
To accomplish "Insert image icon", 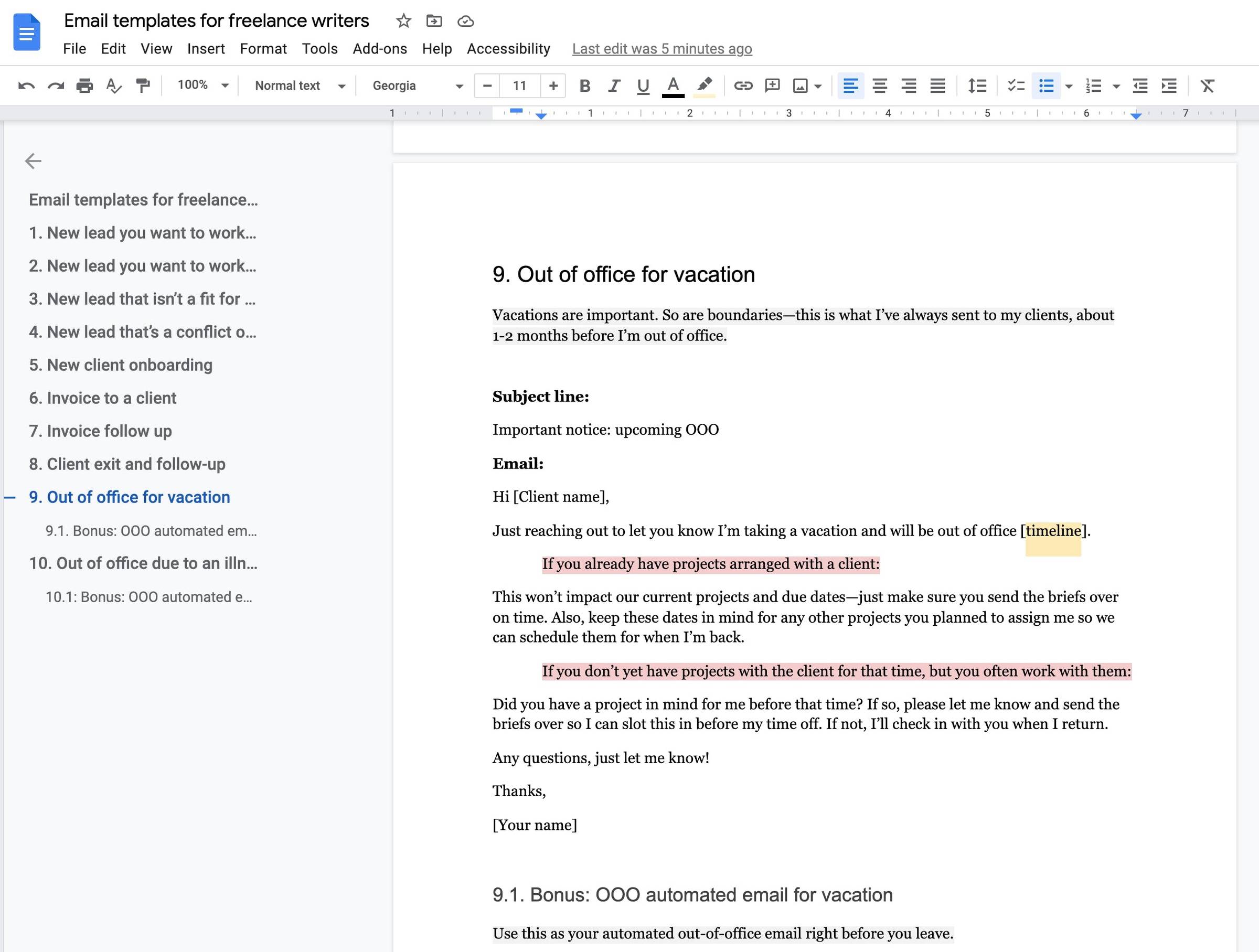I will point(800,86).
